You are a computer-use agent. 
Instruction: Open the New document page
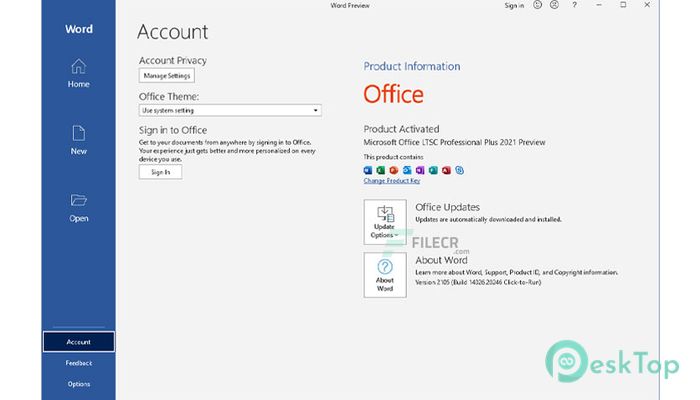79,140
